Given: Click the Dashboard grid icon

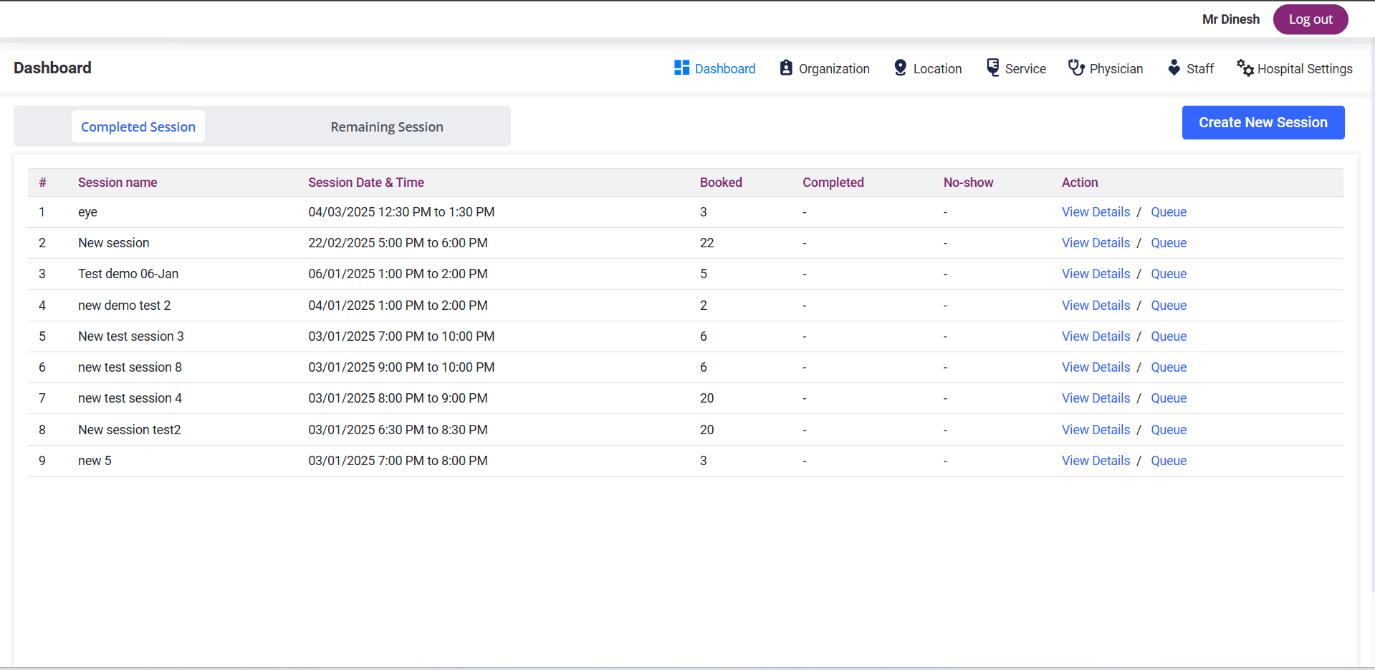Looking at the screenshot, I should (x=682, y=68).
